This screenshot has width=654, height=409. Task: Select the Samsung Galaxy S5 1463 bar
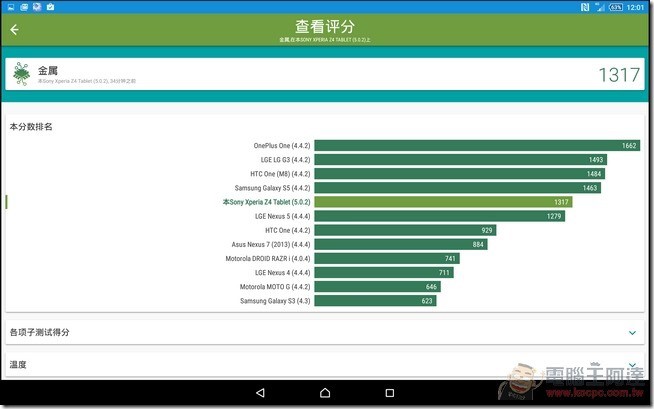coord(458,188)
